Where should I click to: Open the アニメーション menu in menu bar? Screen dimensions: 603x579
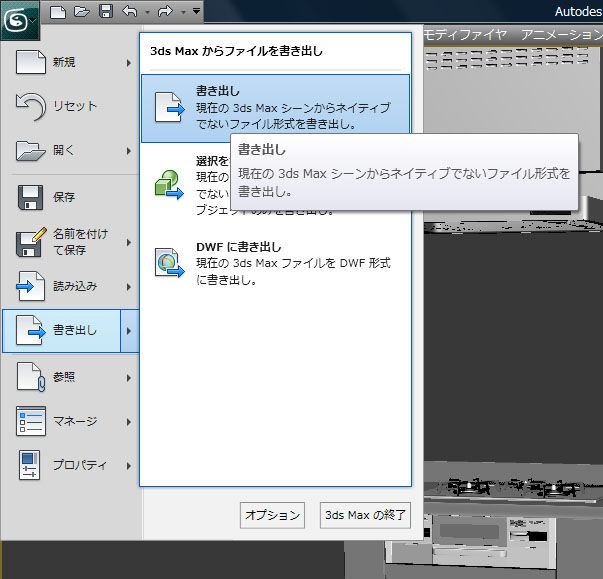point(562,35)
